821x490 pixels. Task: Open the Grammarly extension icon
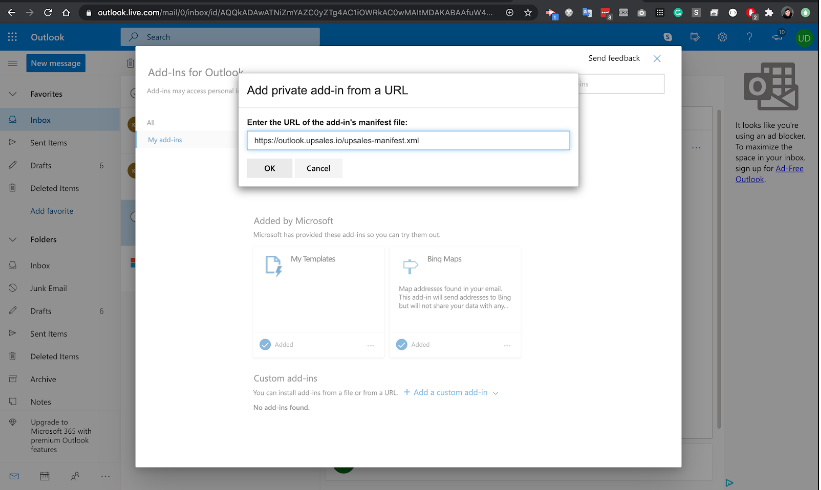pyautogui.click(x=678, y=13)
